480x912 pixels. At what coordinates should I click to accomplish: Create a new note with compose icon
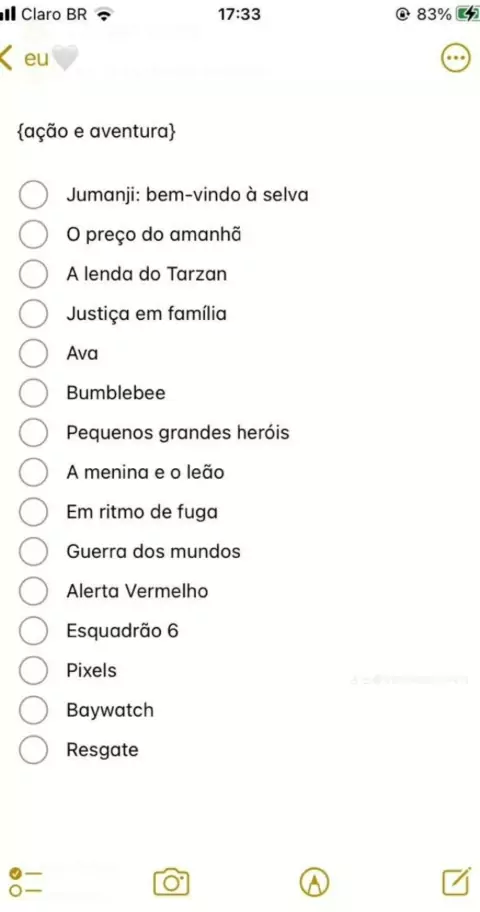(457, 882)
